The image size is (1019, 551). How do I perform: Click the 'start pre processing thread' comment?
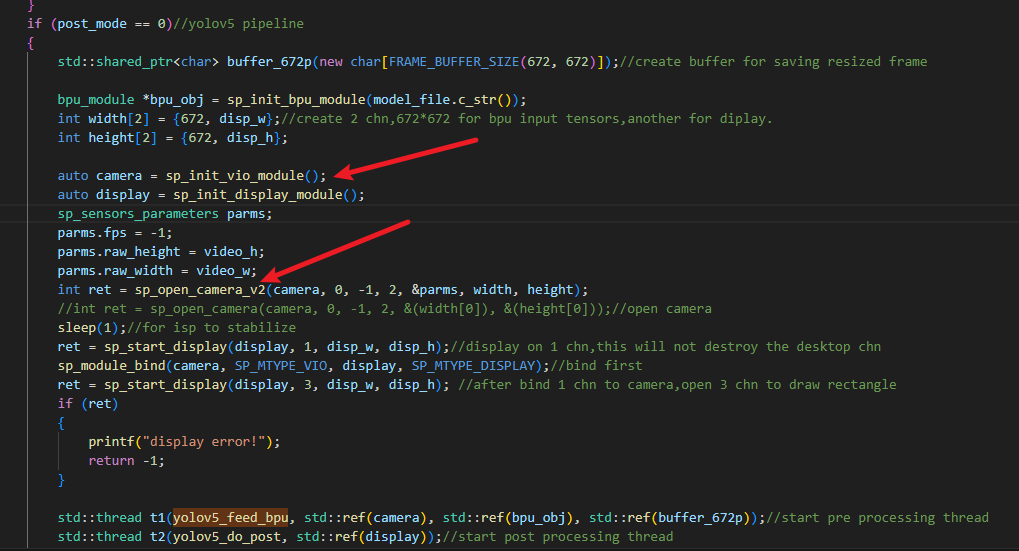pos(877,518)
